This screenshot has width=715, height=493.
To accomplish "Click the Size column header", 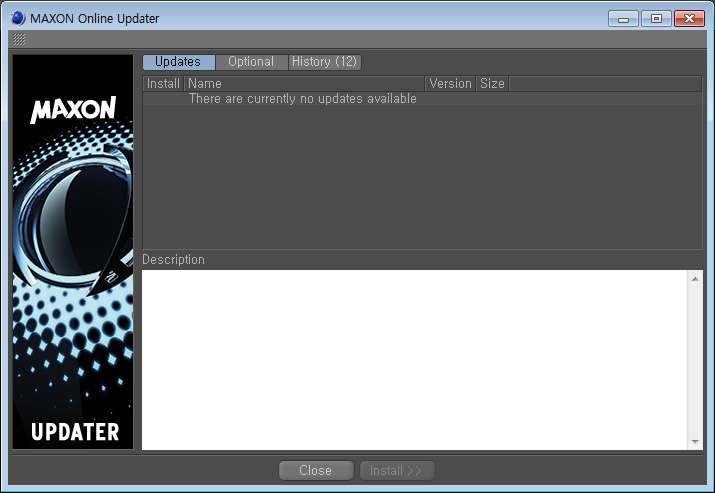I will [492, 84].
